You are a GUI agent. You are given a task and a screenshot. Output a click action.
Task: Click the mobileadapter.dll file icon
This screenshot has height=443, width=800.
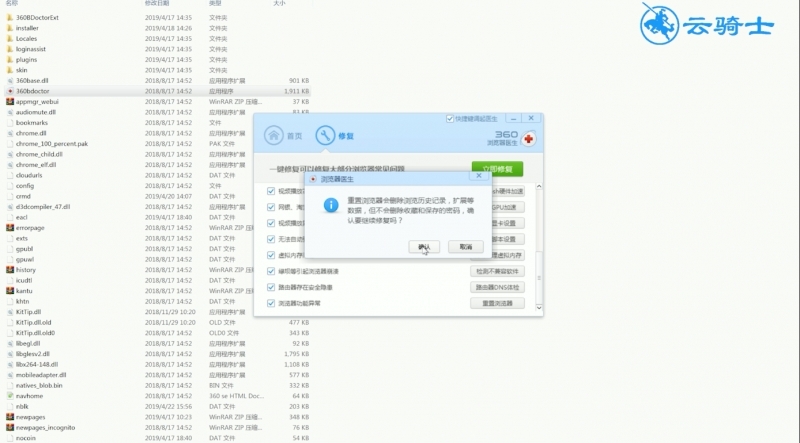[10, 375]
